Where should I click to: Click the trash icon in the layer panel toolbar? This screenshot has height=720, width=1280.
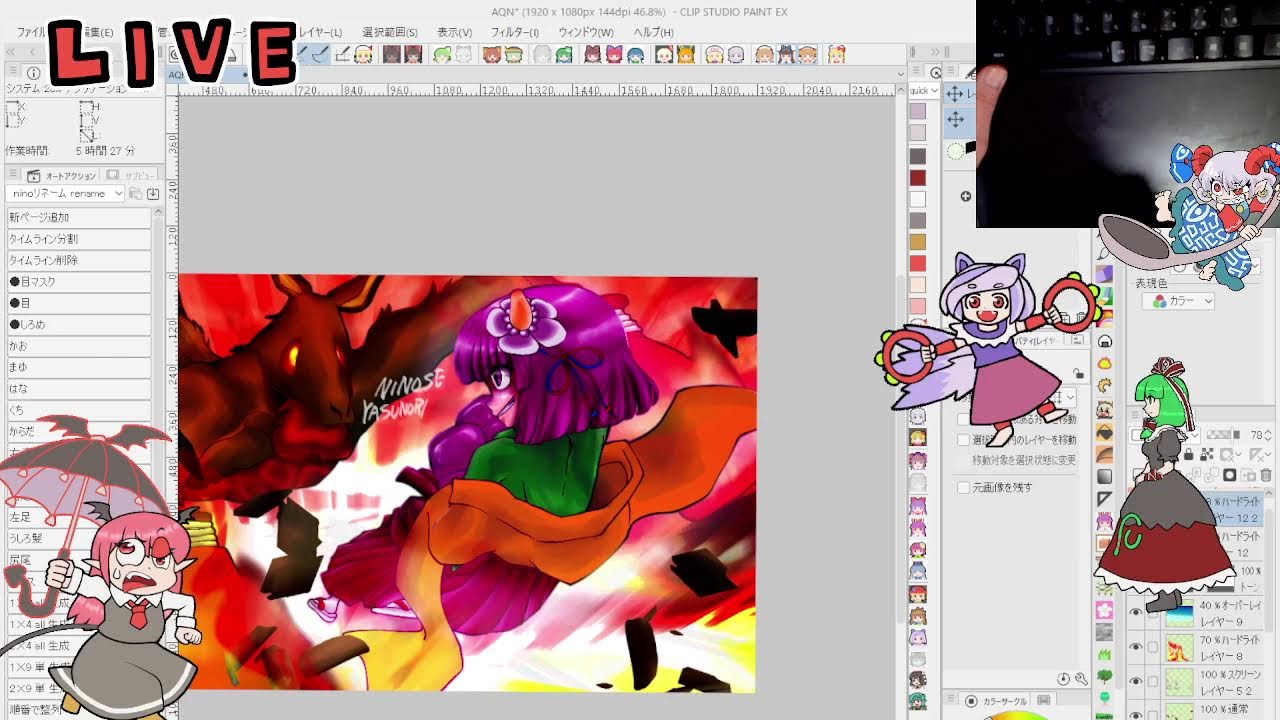tap(1266, 475)
